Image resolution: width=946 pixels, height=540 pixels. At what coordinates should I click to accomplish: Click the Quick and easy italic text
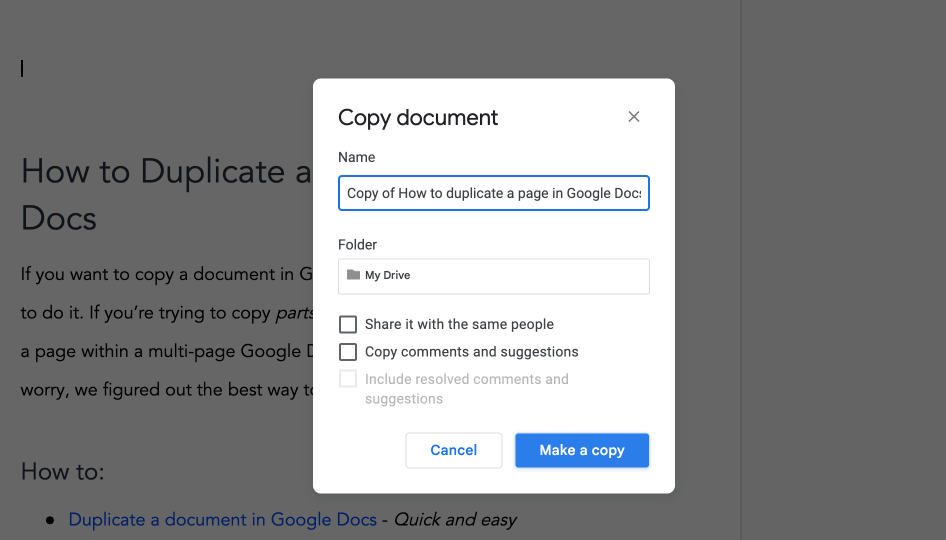[x=455, y=519]
